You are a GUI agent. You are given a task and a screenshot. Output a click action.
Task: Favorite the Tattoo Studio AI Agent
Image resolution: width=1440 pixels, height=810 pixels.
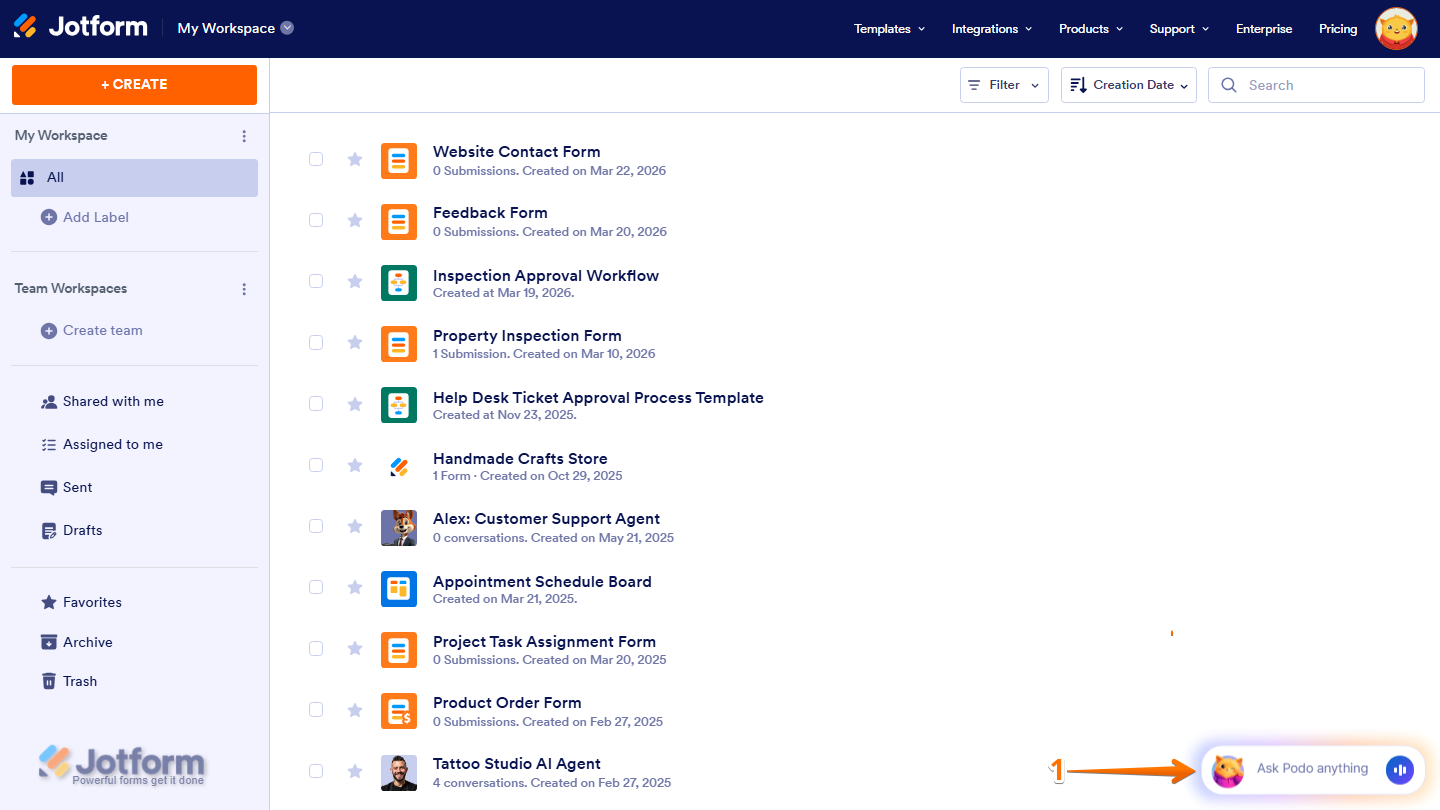coord(355,771)
